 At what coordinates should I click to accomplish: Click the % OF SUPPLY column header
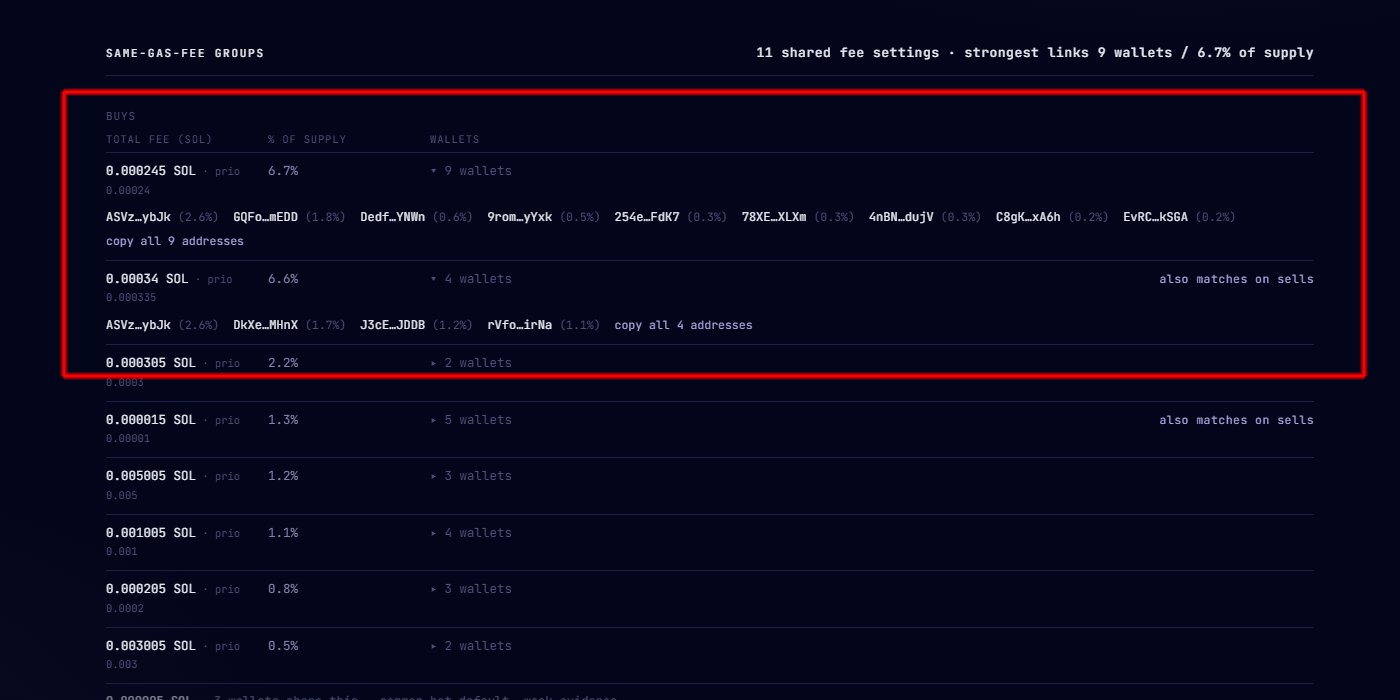(x=307, y=139)
